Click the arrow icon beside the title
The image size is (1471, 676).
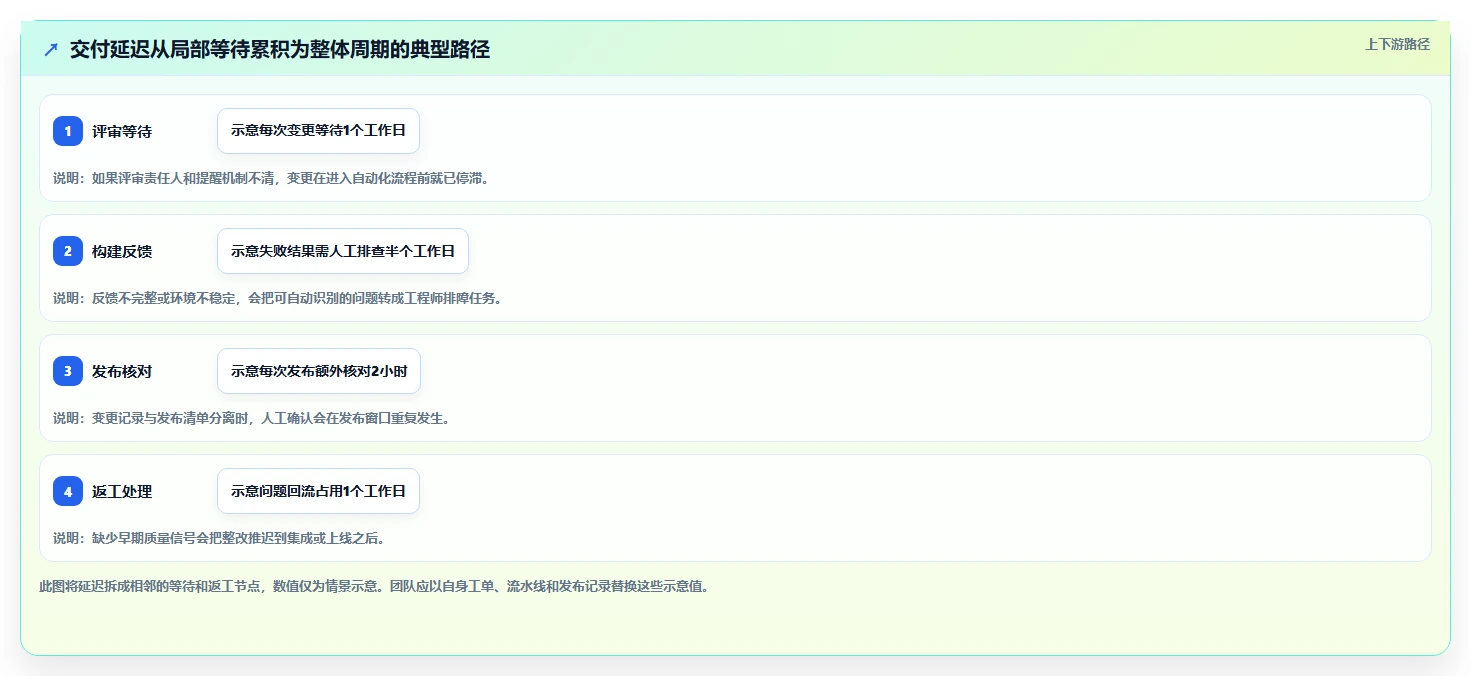point(51,49)
